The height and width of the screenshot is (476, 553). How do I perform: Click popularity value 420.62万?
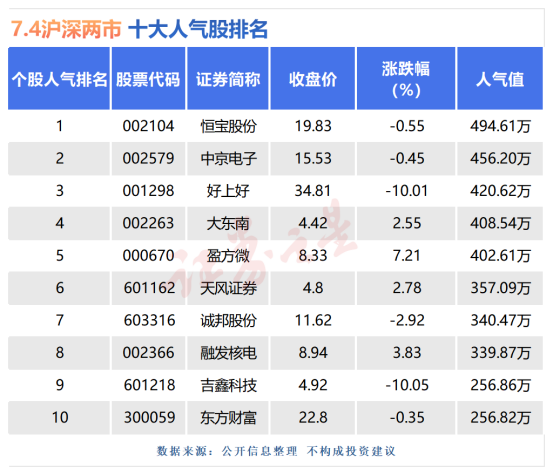click(500, 191)
